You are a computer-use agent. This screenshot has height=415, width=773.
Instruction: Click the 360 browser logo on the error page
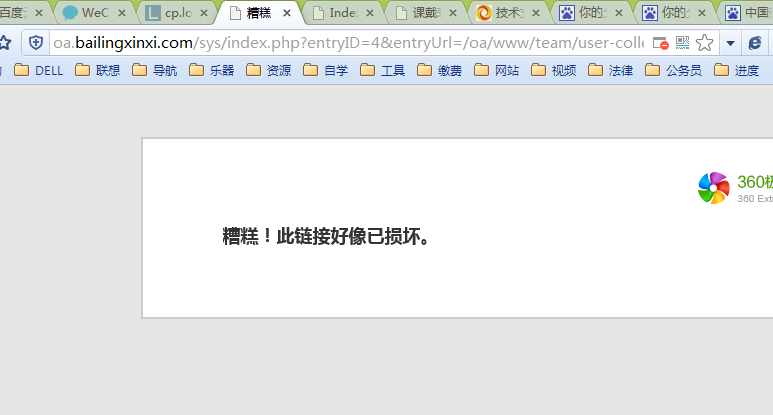(714, 188)
